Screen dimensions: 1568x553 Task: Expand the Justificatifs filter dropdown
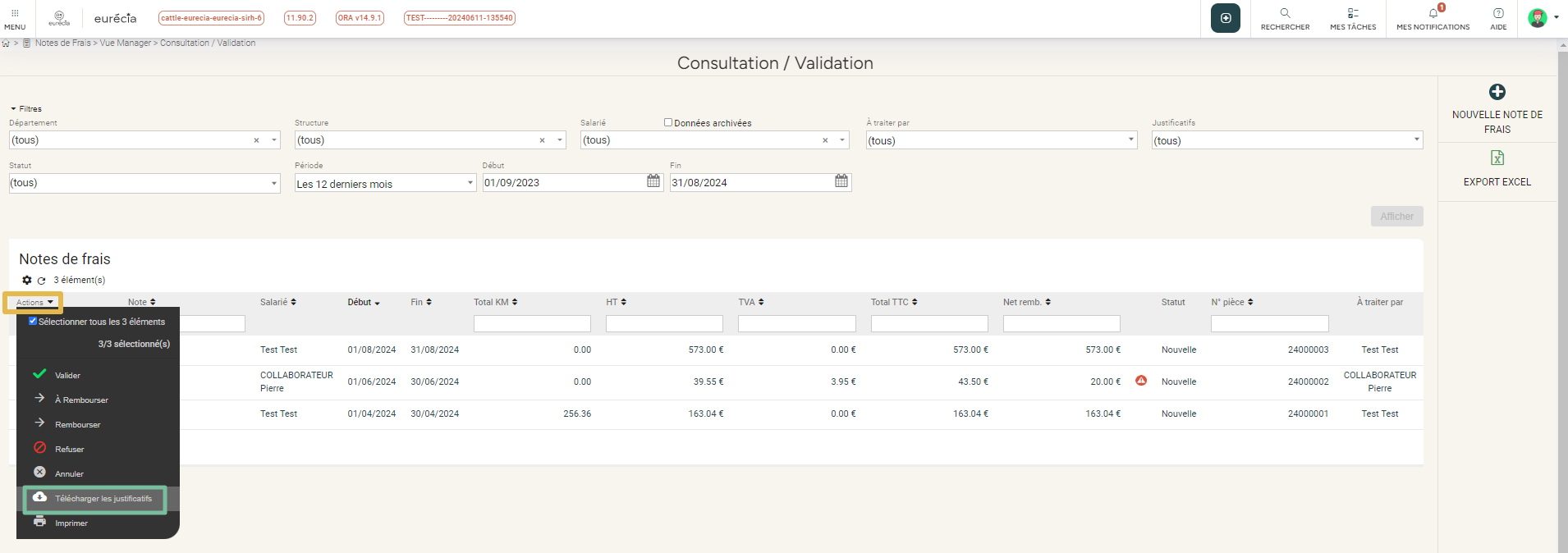(x=1416, y=140)
